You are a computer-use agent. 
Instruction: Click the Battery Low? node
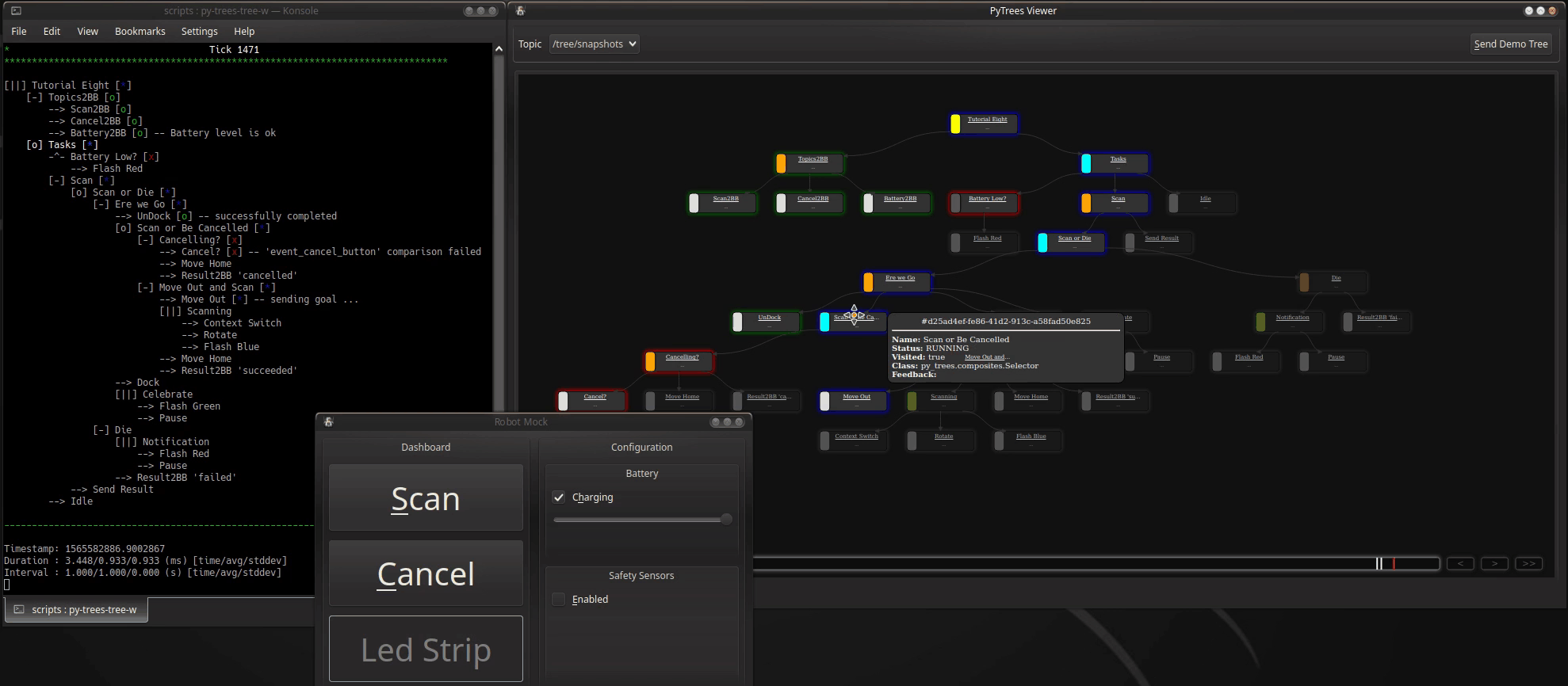click(984, 203)
